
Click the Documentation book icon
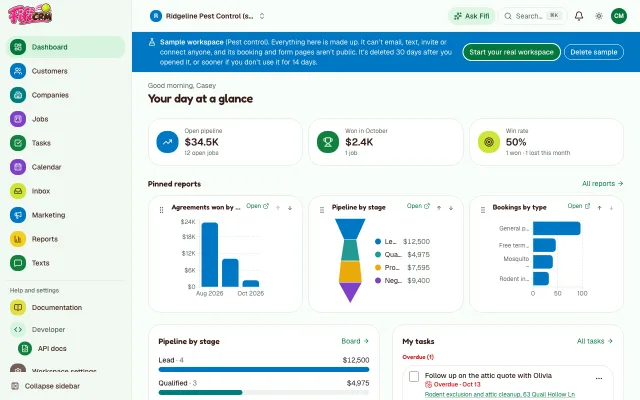coord(18,307)
